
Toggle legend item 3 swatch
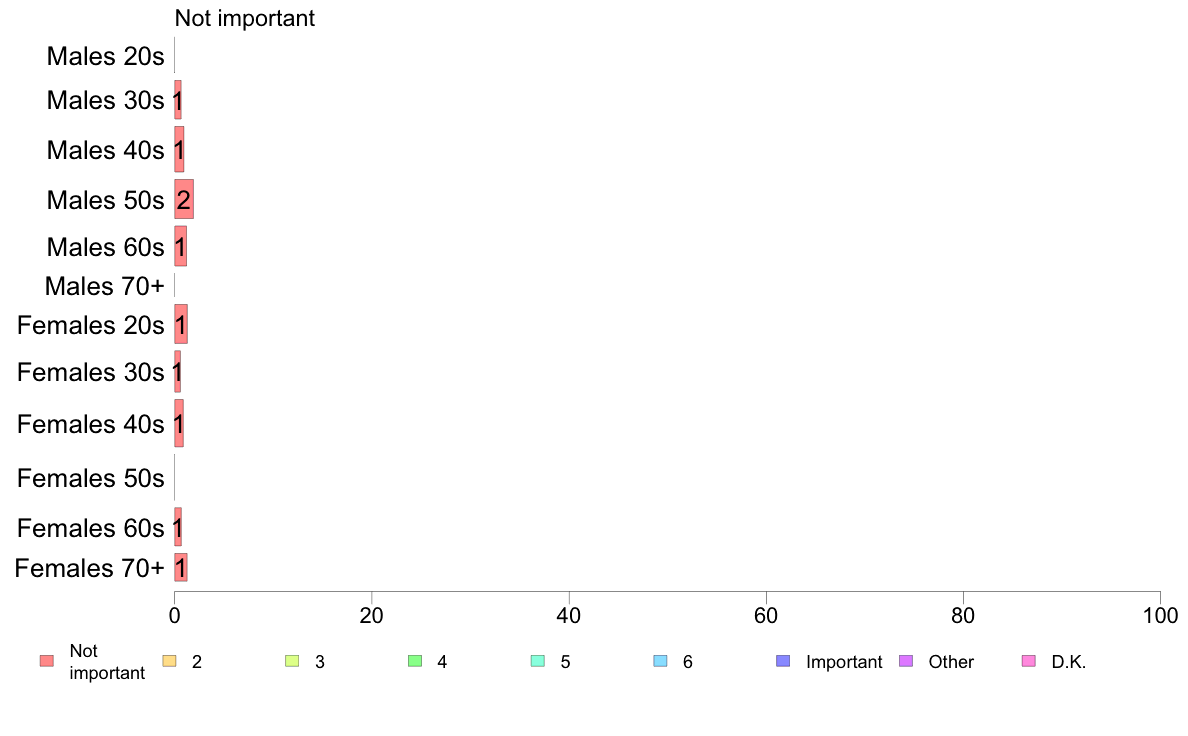pyautogui.click(x=292, y=661)
